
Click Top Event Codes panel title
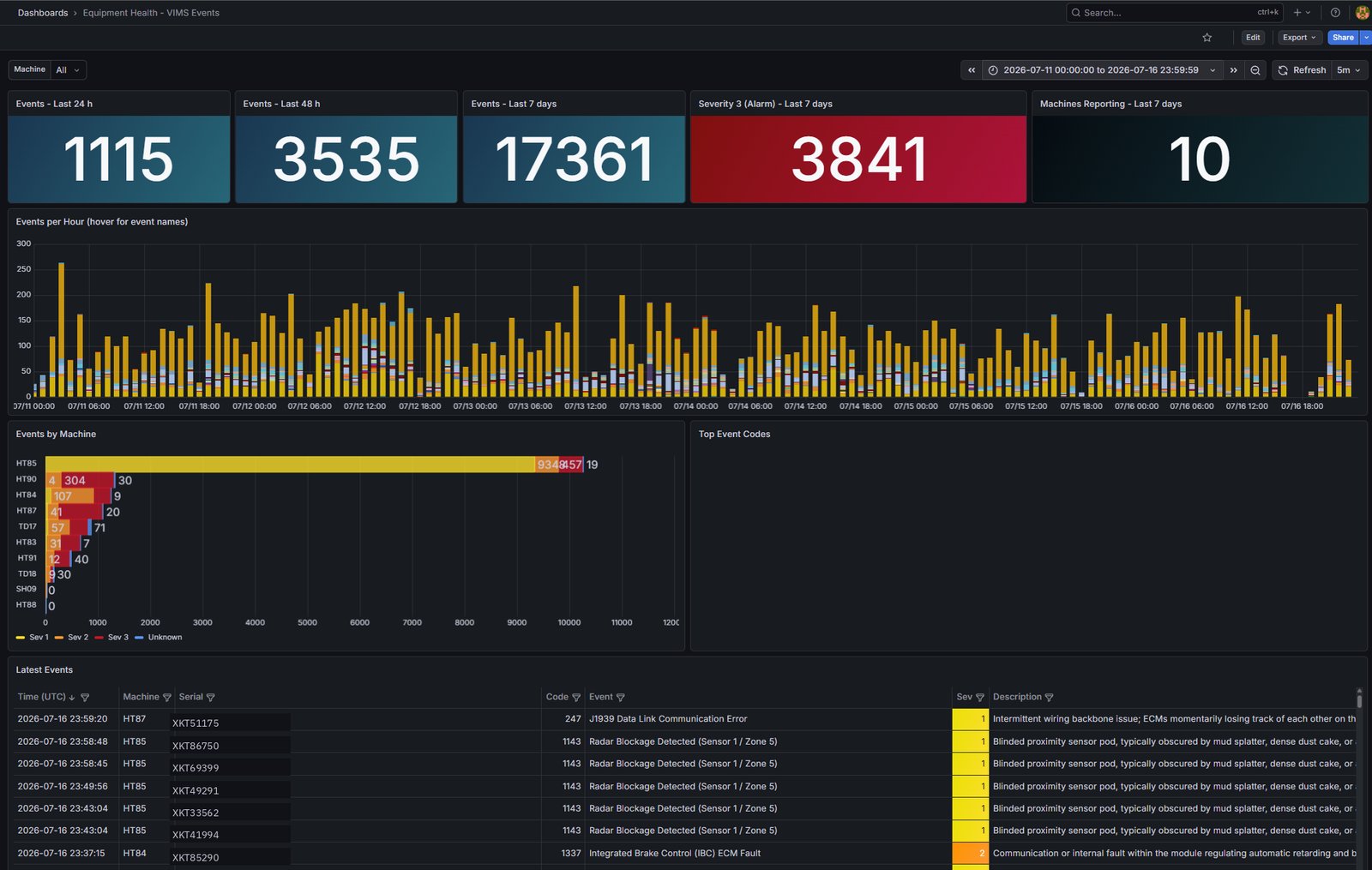point(734,435)
